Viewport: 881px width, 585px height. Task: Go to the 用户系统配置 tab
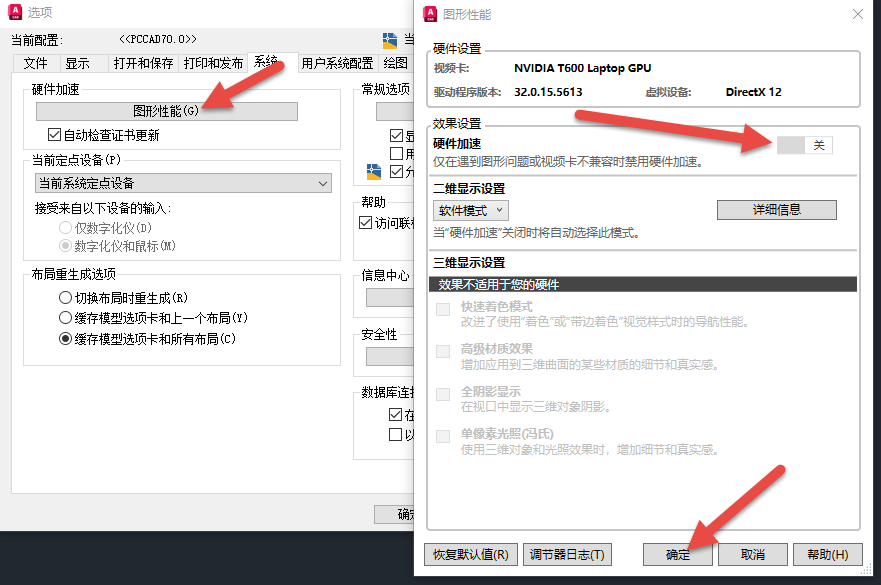click(337, 63)
